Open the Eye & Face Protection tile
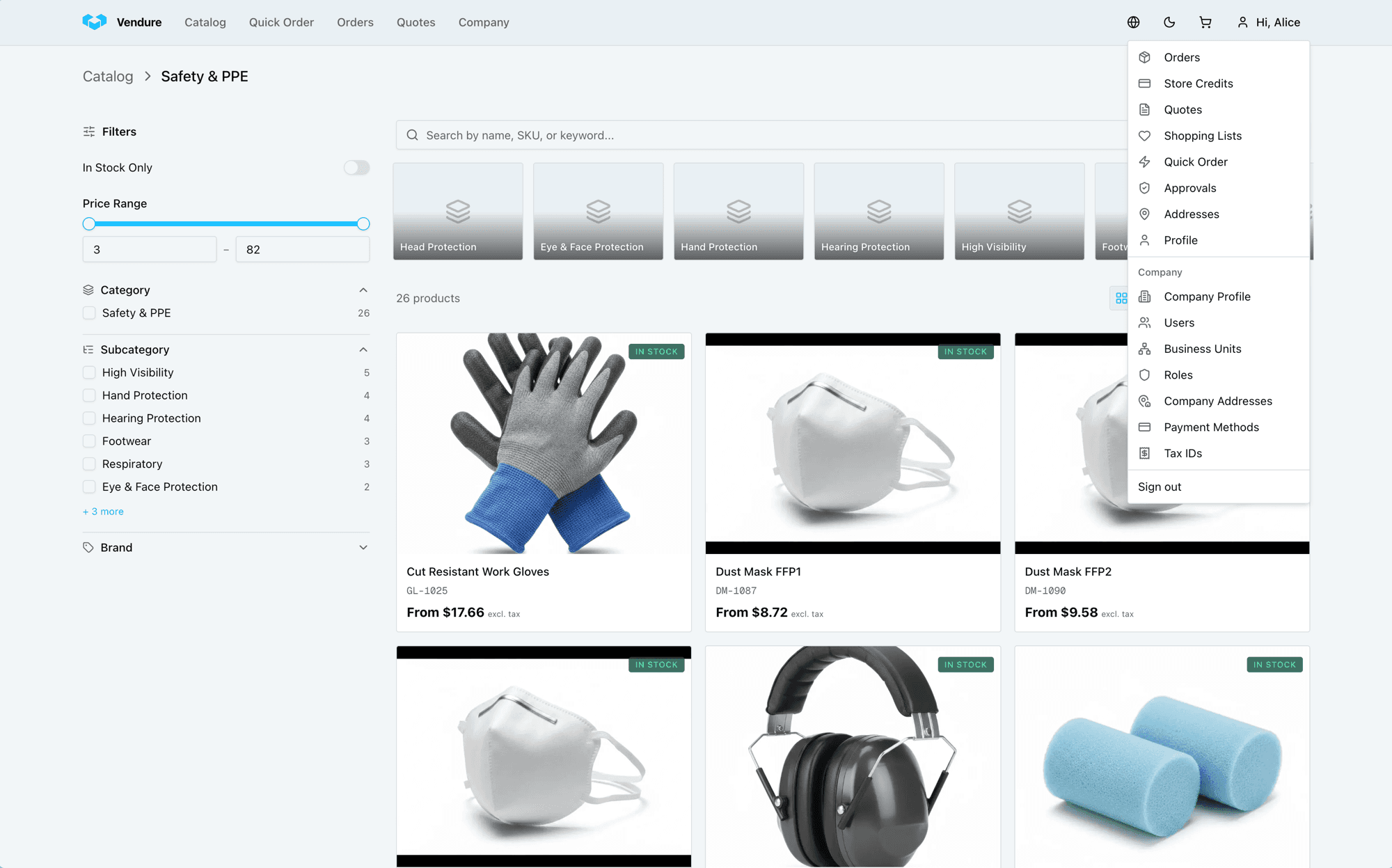 point(599,212)
